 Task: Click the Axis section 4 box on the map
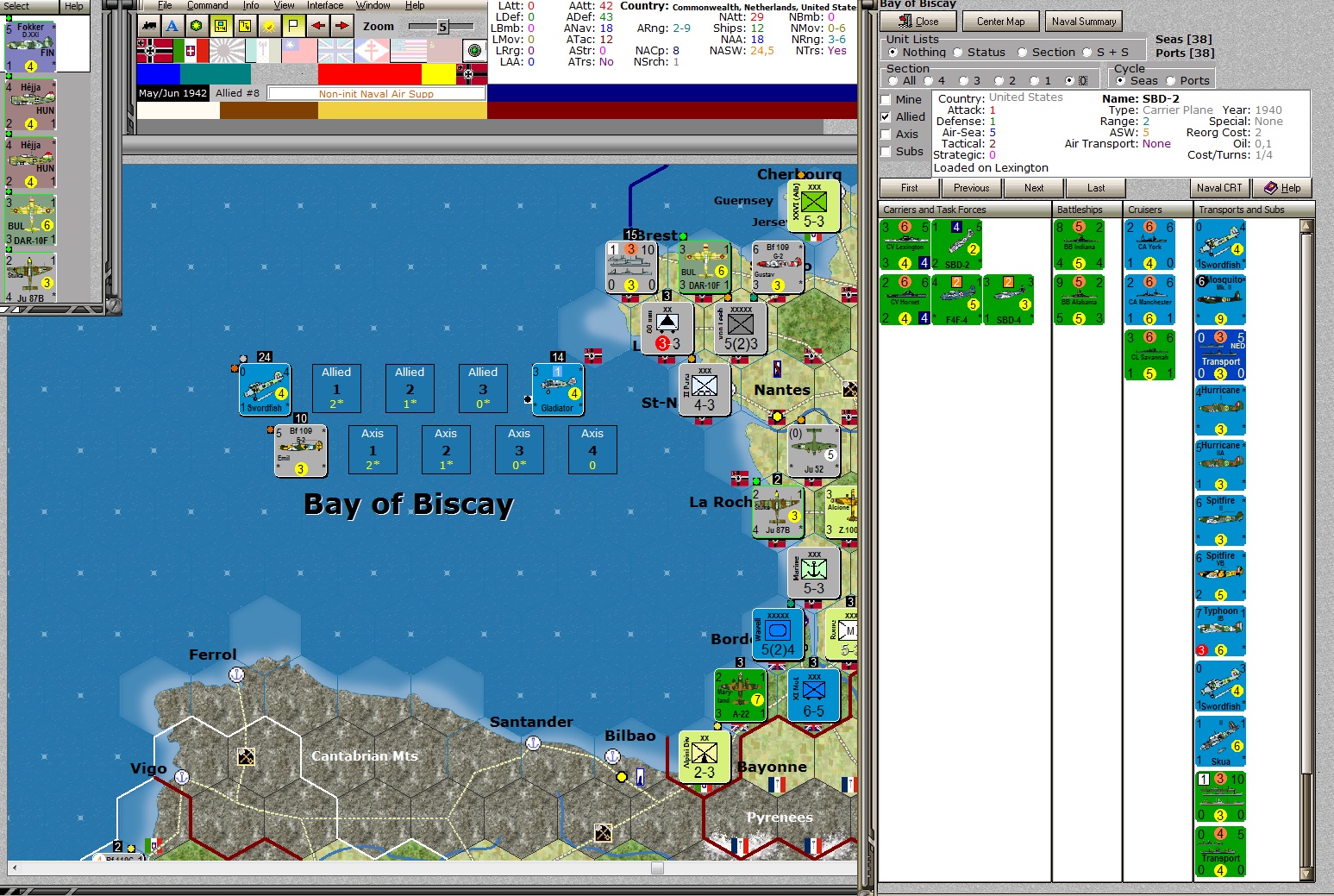pyautogui.click(x=592, y=449)
